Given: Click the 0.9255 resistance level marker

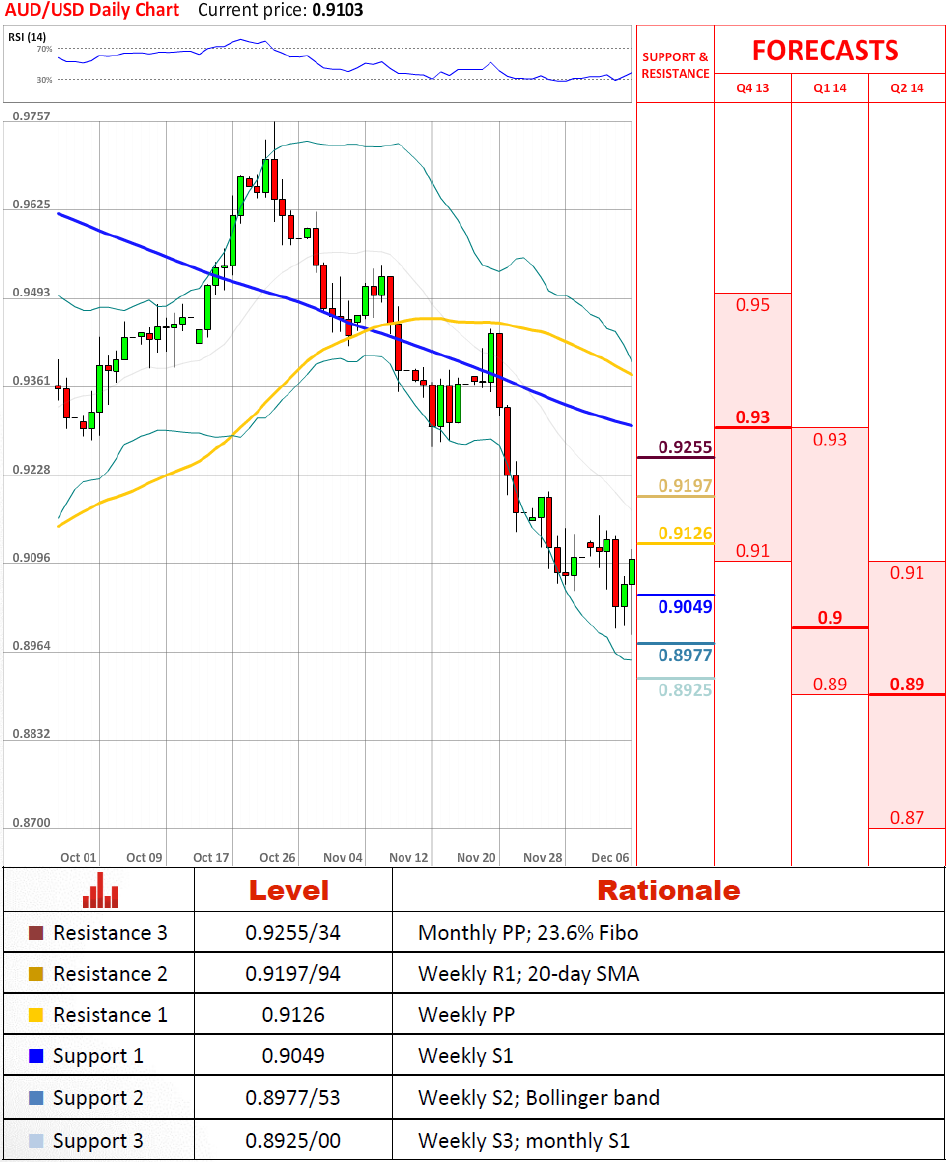Looking at the screenshot, I should coord(685,448).
